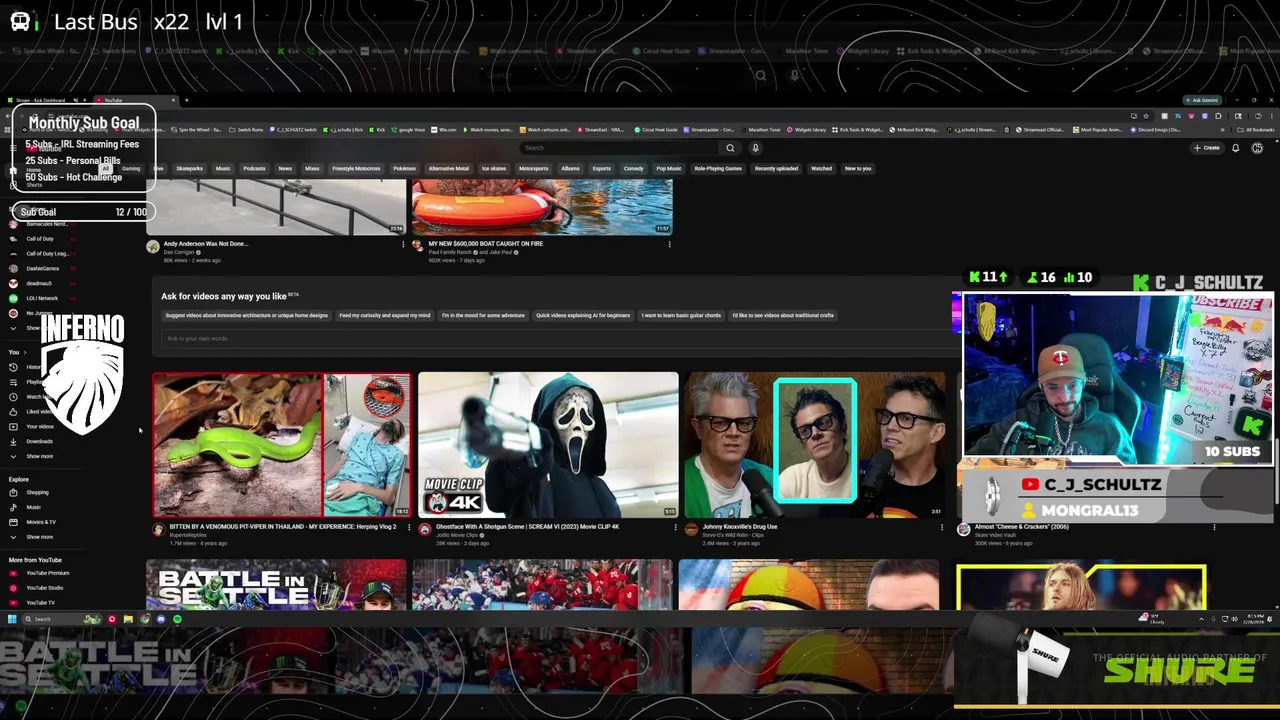Viewport: 1280px width, 720px height.
Task: Open options for pit-viper video
Action: point(409,527)
